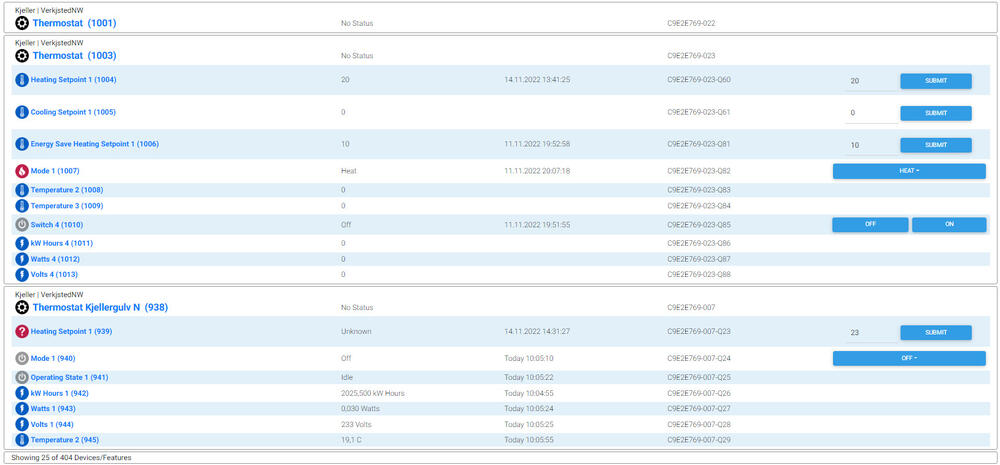Screen dimensions: 1000x465
Task: Open the HEAT mode dropdown for Mode 1 (1007)
Action: coord(908,171)
